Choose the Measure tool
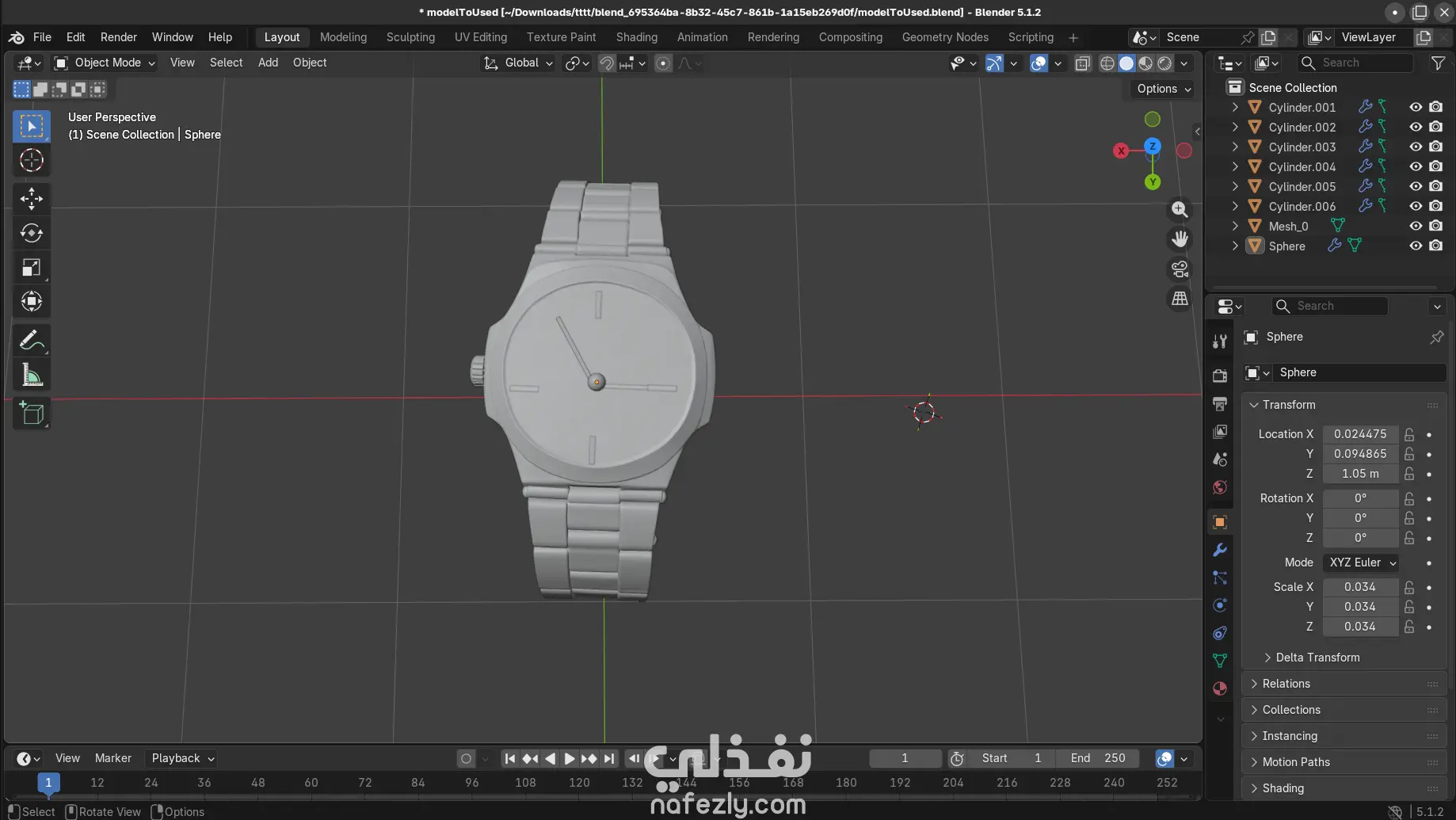The height and width of the screenshot is (820, 1456). (x=32, y=375)
